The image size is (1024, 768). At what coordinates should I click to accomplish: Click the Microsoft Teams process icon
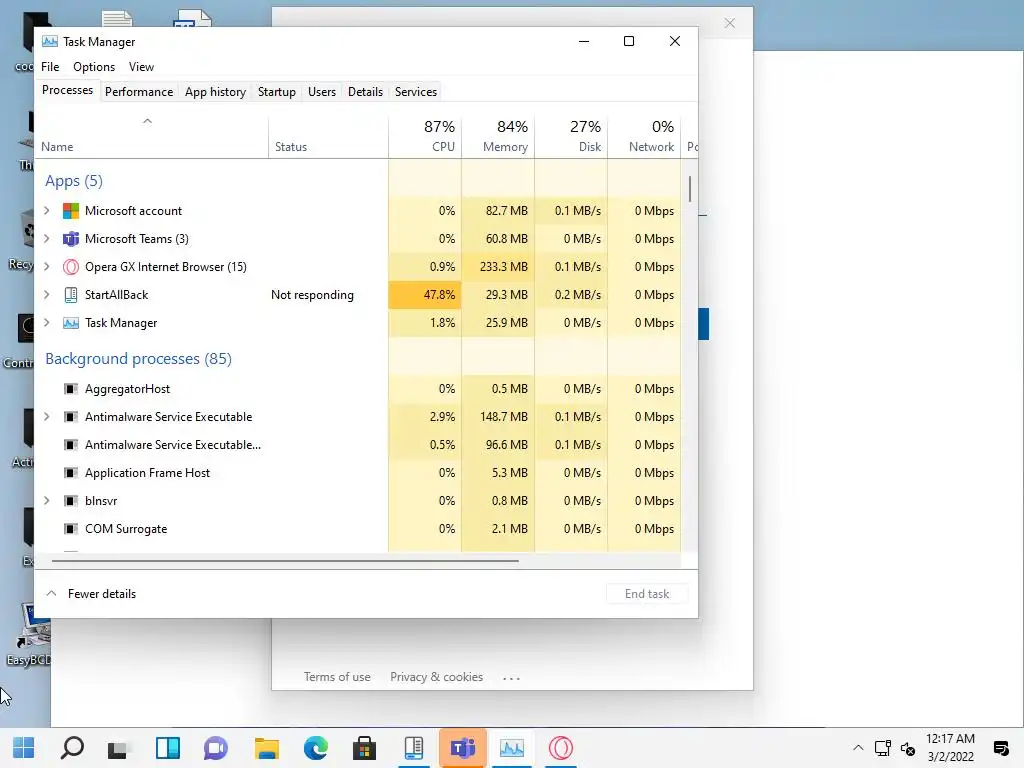(x=71, y=239)
